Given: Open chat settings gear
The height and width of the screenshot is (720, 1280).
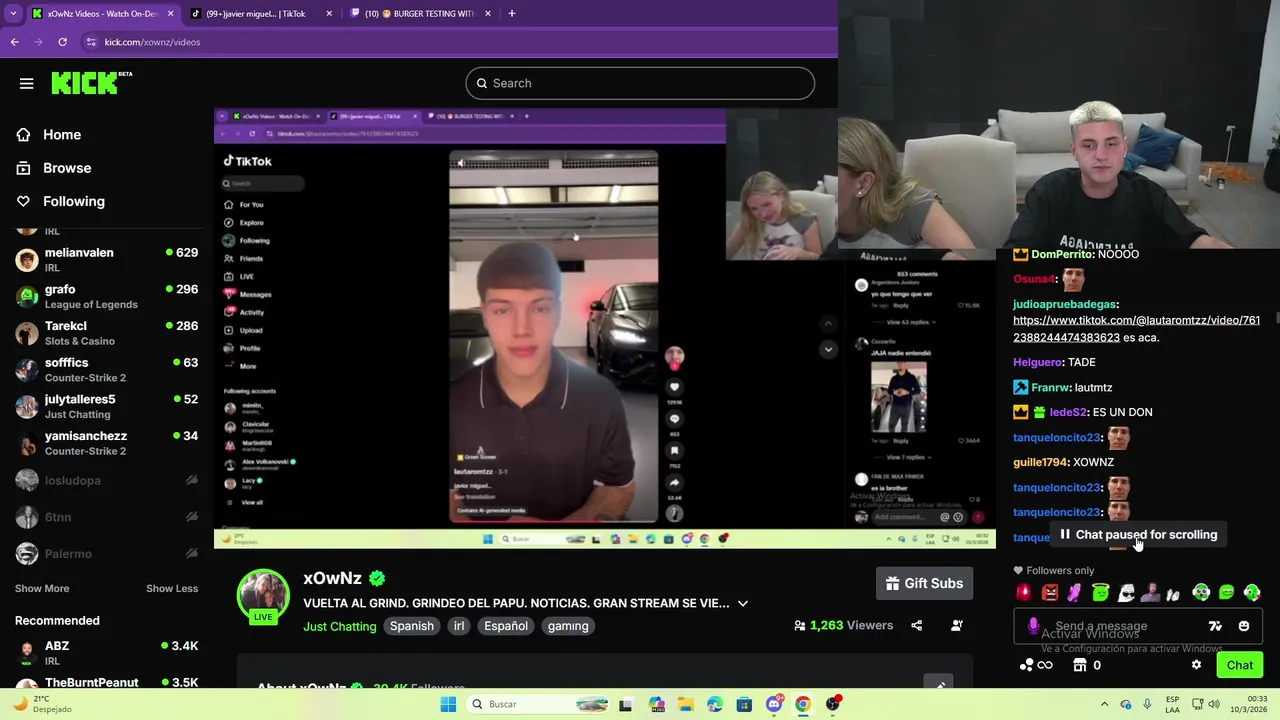Looking at the screenshot, I should (1196, 665).
